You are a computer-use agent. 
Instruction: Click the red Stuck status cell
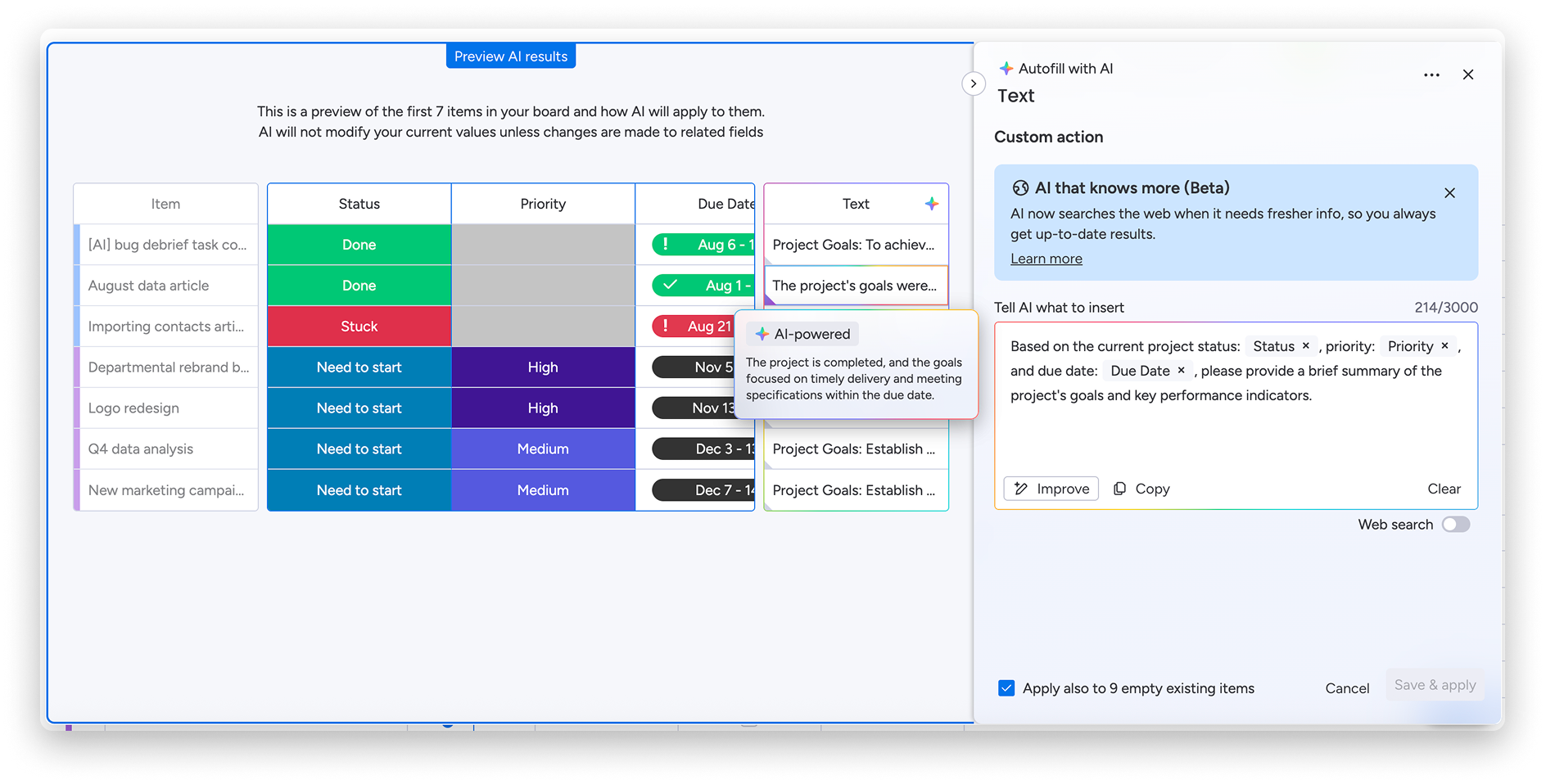pos(359,327)
